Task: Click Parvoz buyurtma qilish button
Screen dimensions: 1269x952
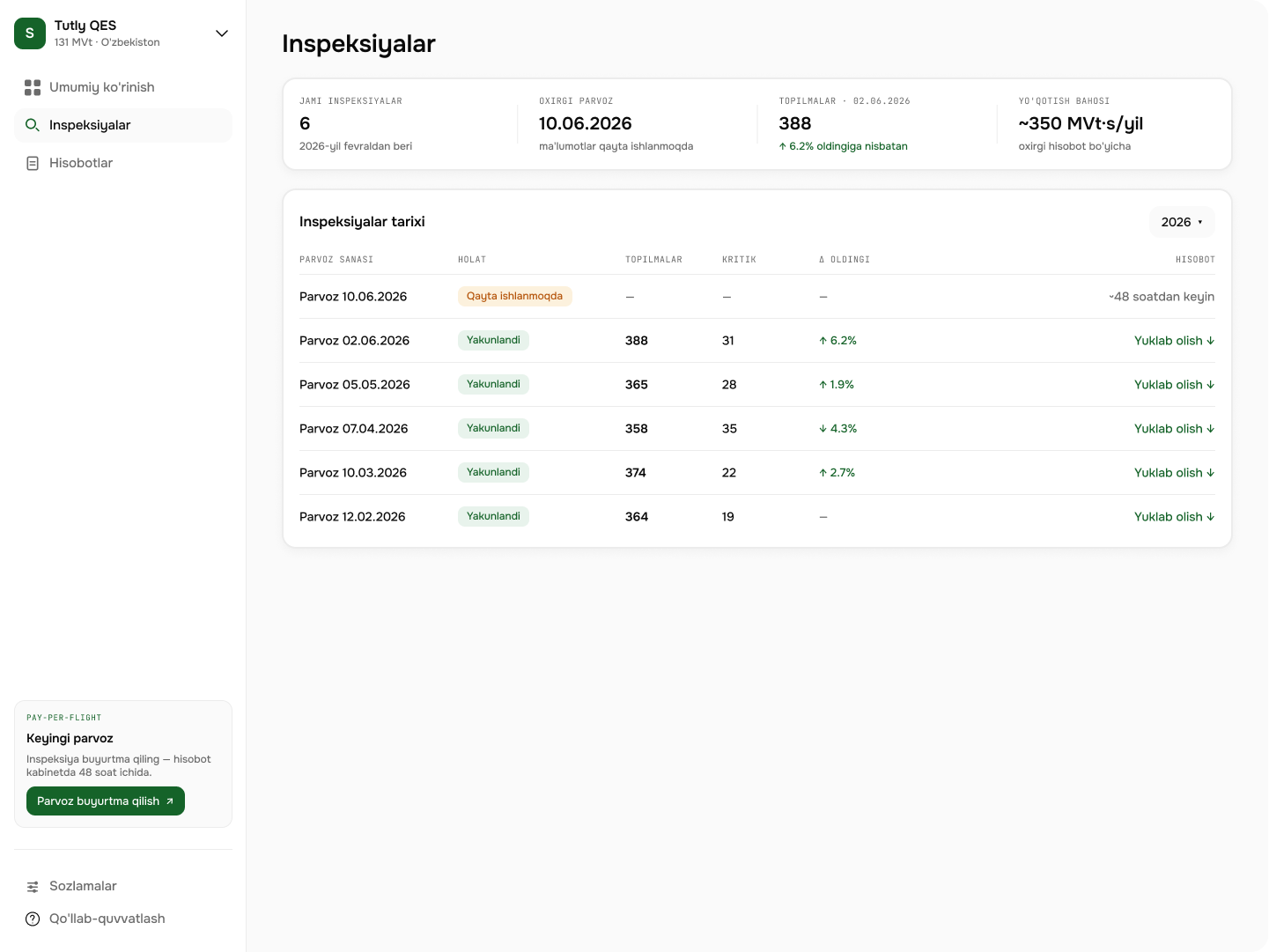Action: [x=106, y=801]
